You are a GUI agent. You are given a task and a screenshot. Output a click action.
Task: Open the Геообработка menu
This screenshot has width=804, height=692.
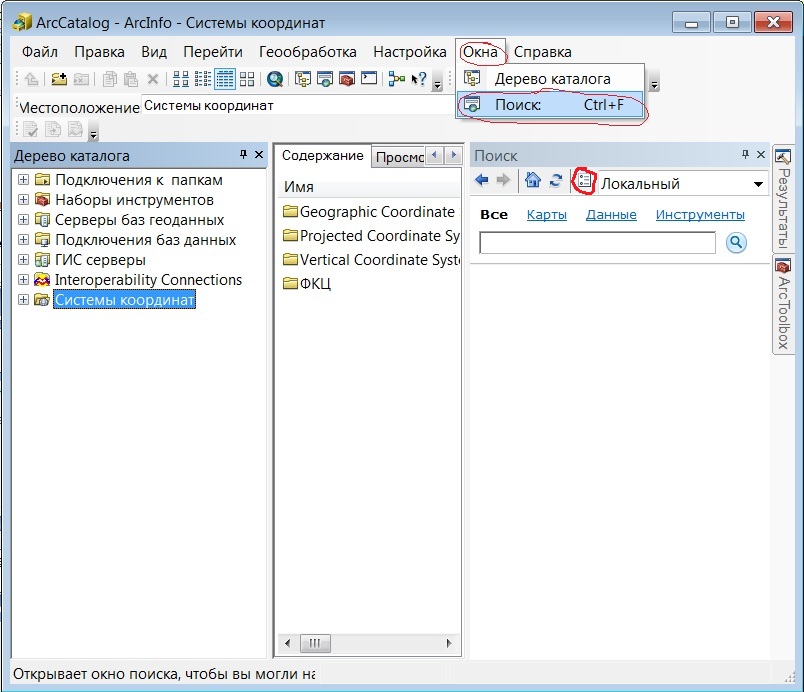[307, 52]
